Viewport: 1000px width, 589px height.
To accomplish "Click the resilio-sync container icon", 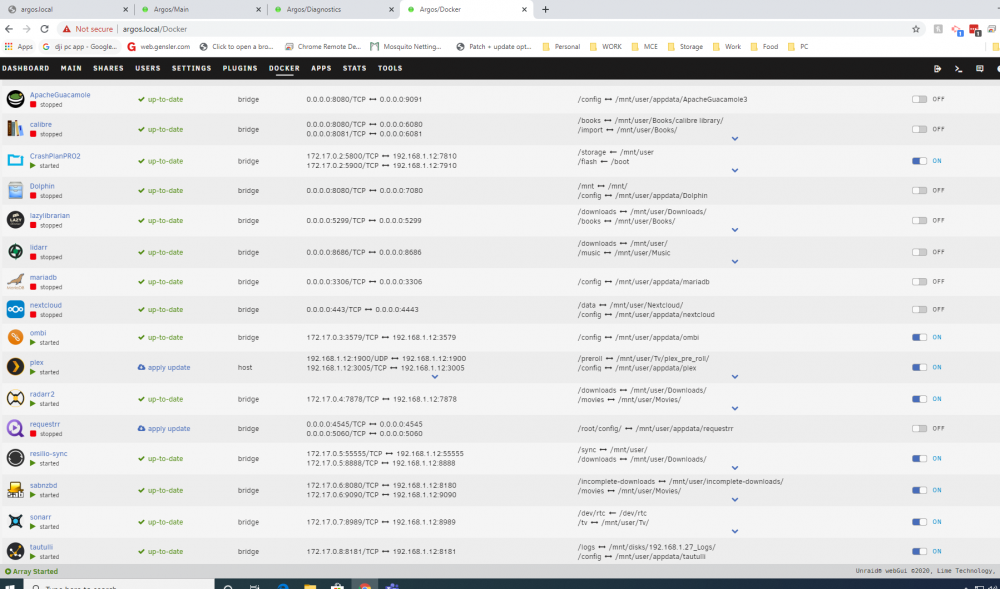I will 15,458.
